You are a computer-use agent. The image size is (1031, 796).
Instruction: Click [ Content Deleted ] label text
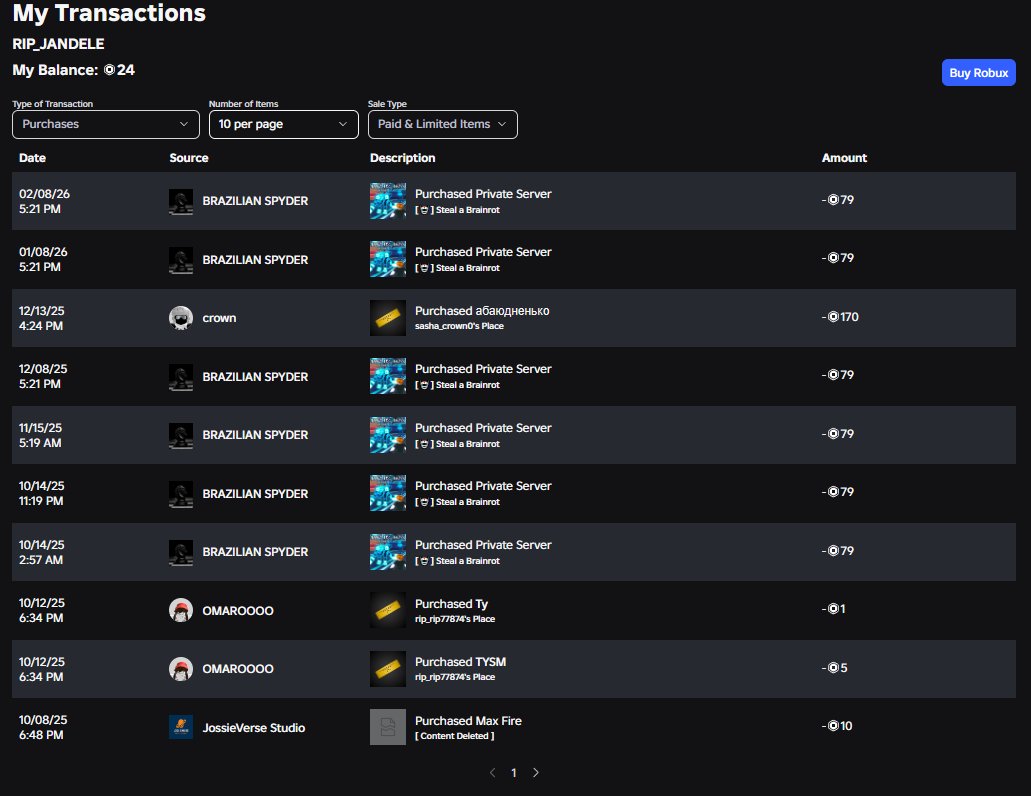[x=454, y=736]
